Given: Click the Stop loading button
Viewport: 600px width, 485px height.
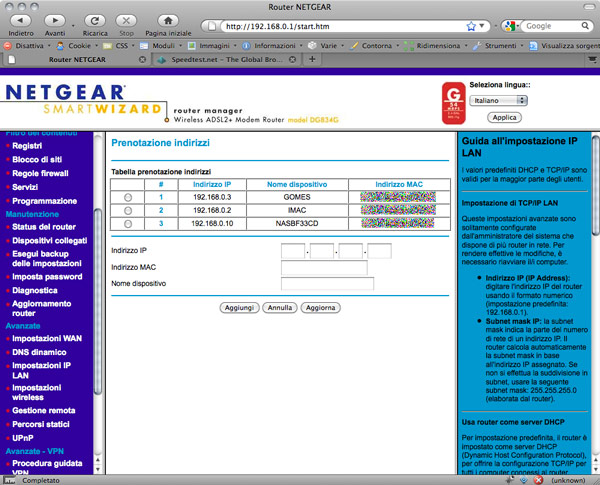Looking at the screenshot, I should point(126,21).
